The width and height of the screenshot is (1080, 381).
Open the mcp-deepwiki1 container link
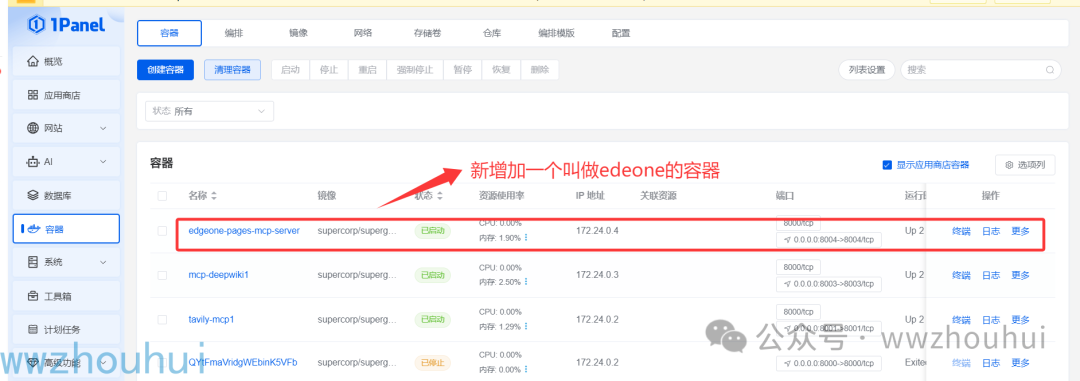218,275
